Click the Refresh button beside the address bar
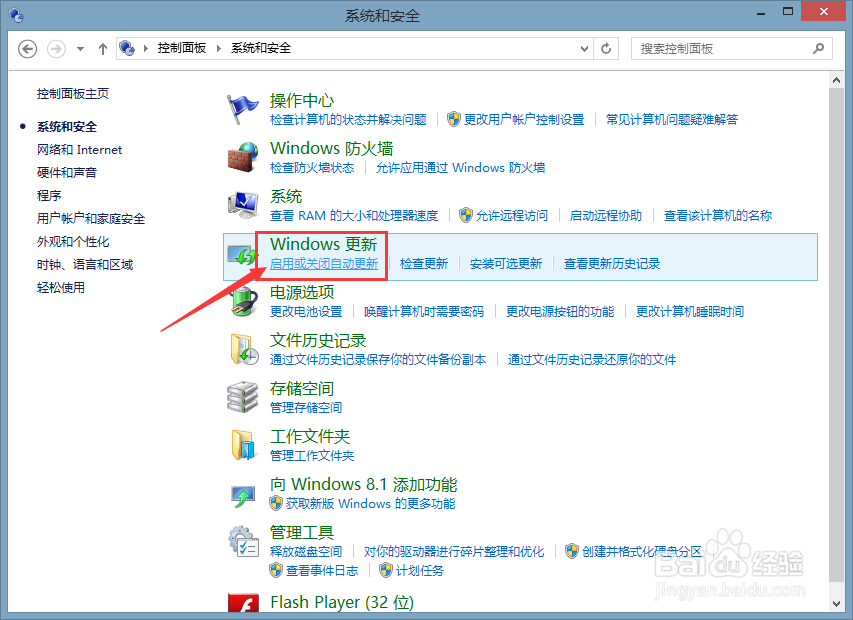 coord(606,48)
